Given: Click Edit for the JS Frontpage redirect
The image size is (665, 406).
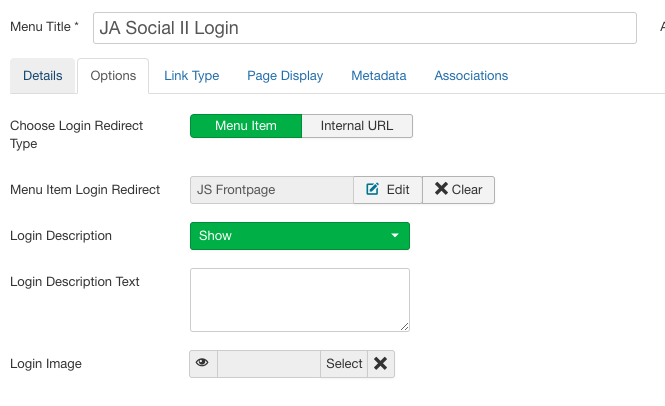Looking at the screenshot, I should click(x=388, y=190).
